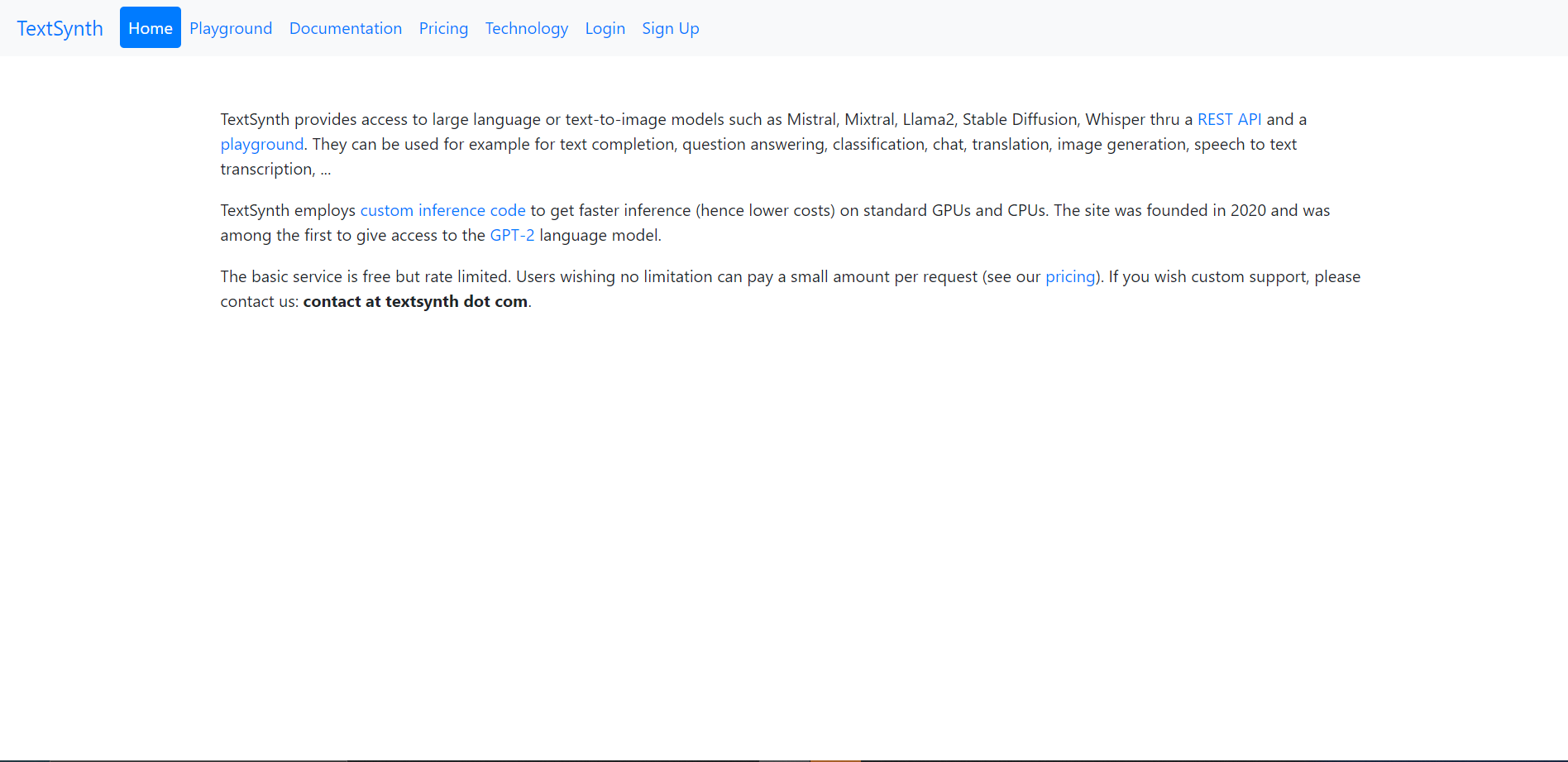Visit the GPT-2 hyperlink
Viewport: 1568px width, 762px height.
pos(512,235)
